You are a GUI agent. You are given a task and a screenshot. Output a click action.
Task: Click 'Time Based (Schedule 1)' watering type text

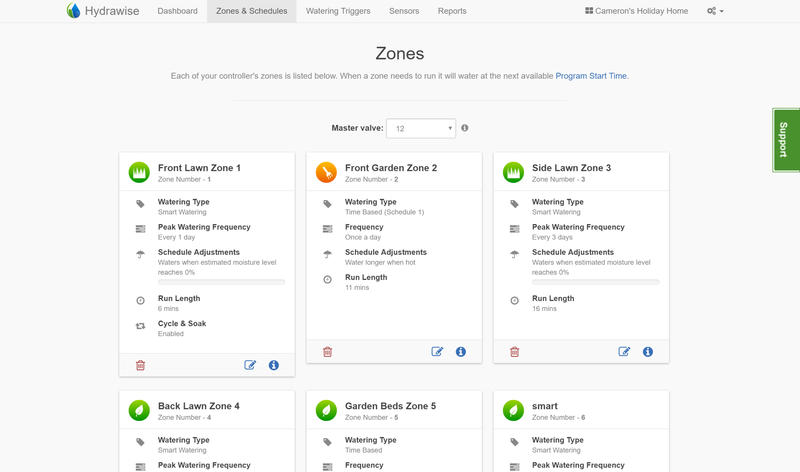[384, 212]
